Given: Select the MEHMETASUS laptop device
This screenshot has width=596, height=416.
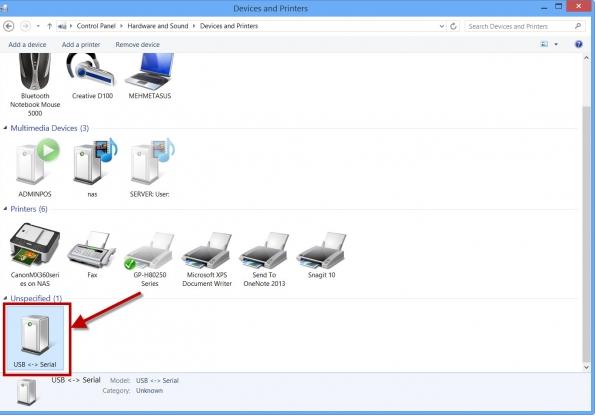Looking at the screenshot, I should [x=150, y=76].
